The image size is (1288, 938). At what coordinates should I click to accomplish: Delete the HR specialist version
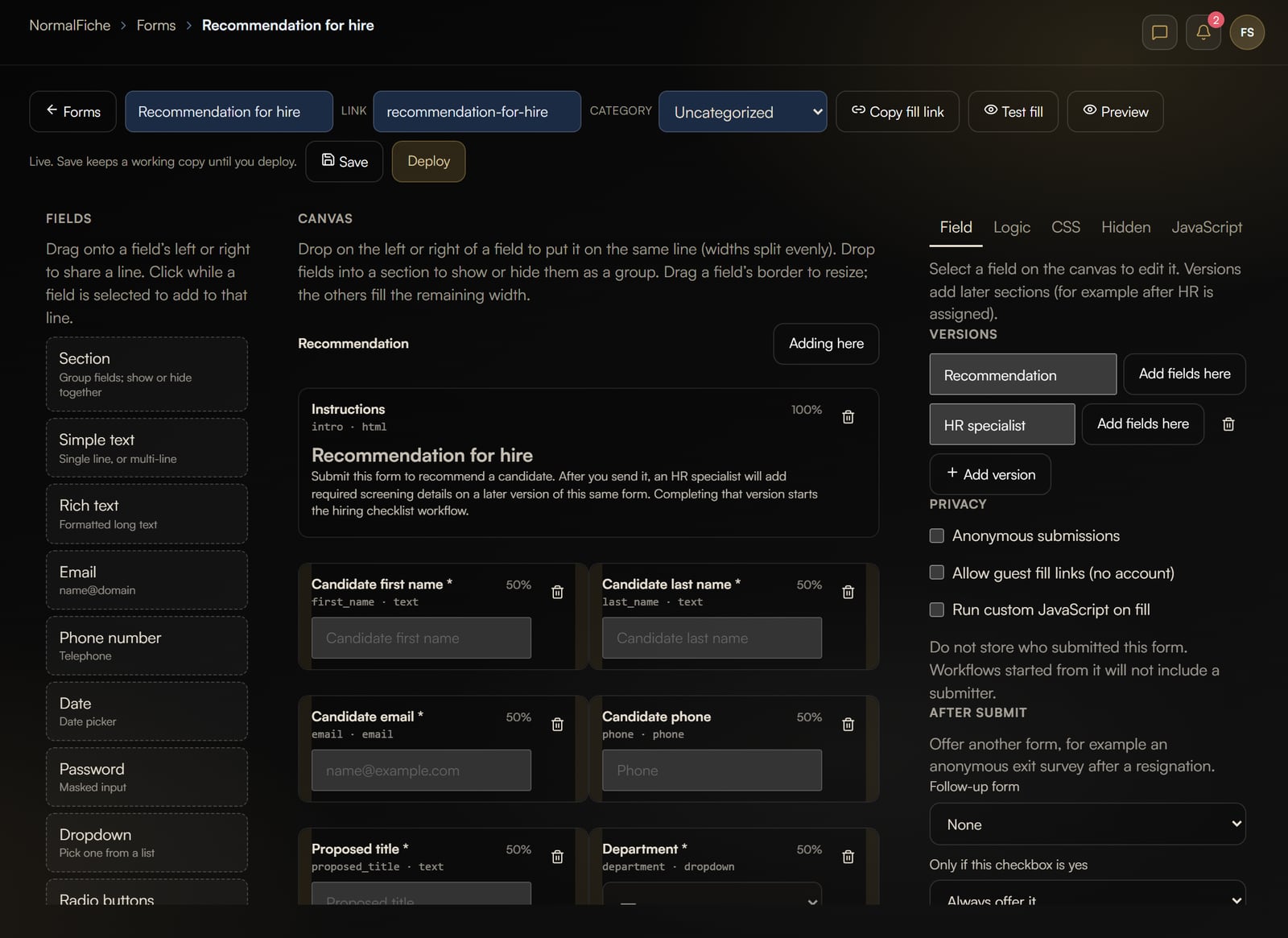1228,424
